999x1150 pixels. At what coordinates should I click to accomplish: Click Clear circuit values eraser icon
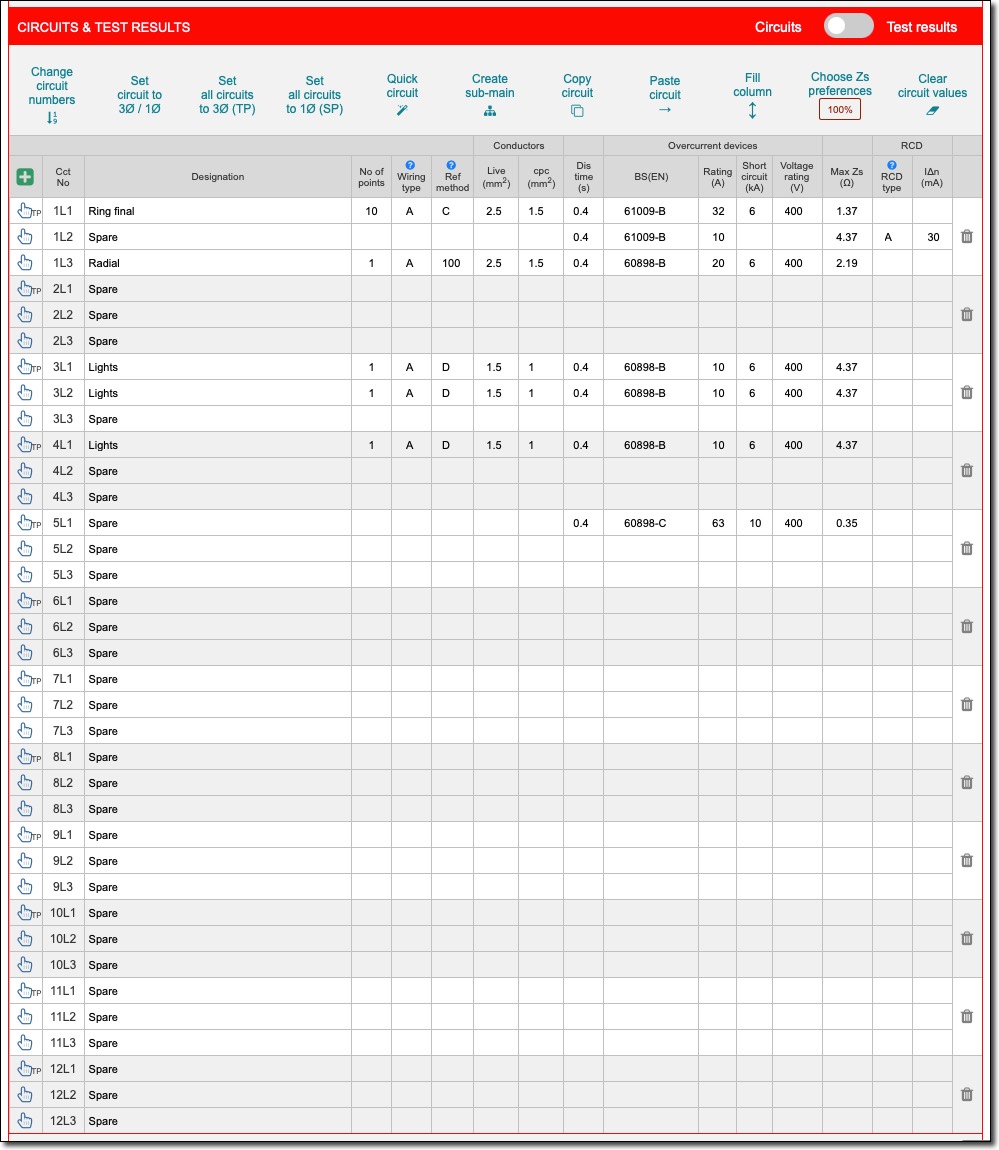coord(932,111)
